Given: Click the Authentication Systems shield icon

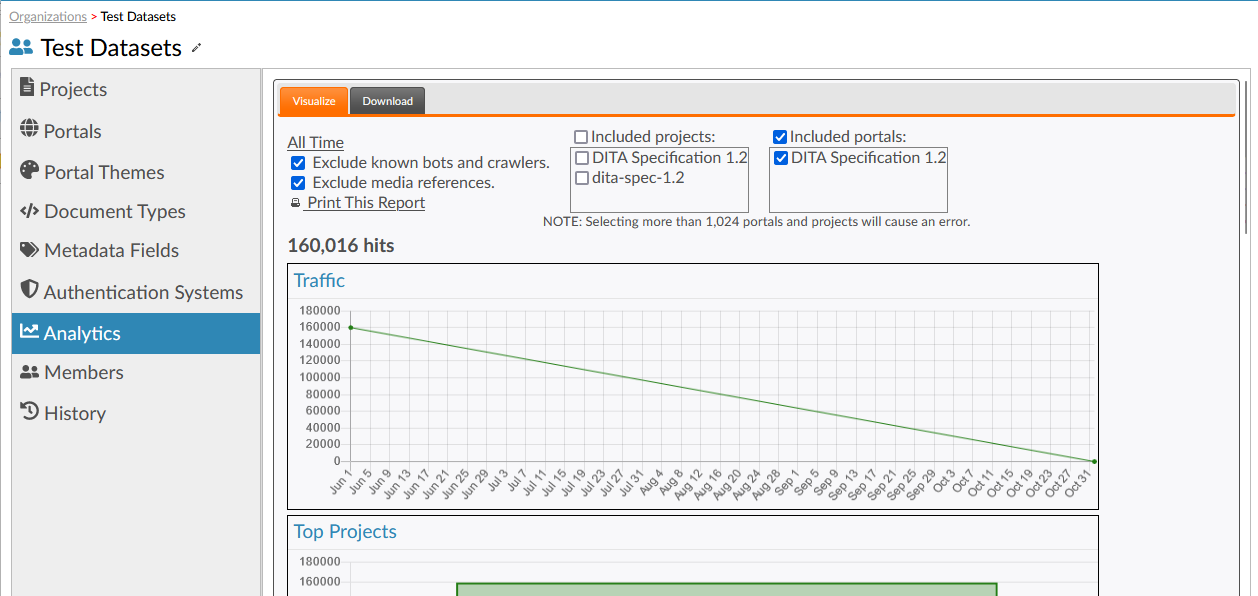Looking at the screenshot, I should (x=29, y=290).
